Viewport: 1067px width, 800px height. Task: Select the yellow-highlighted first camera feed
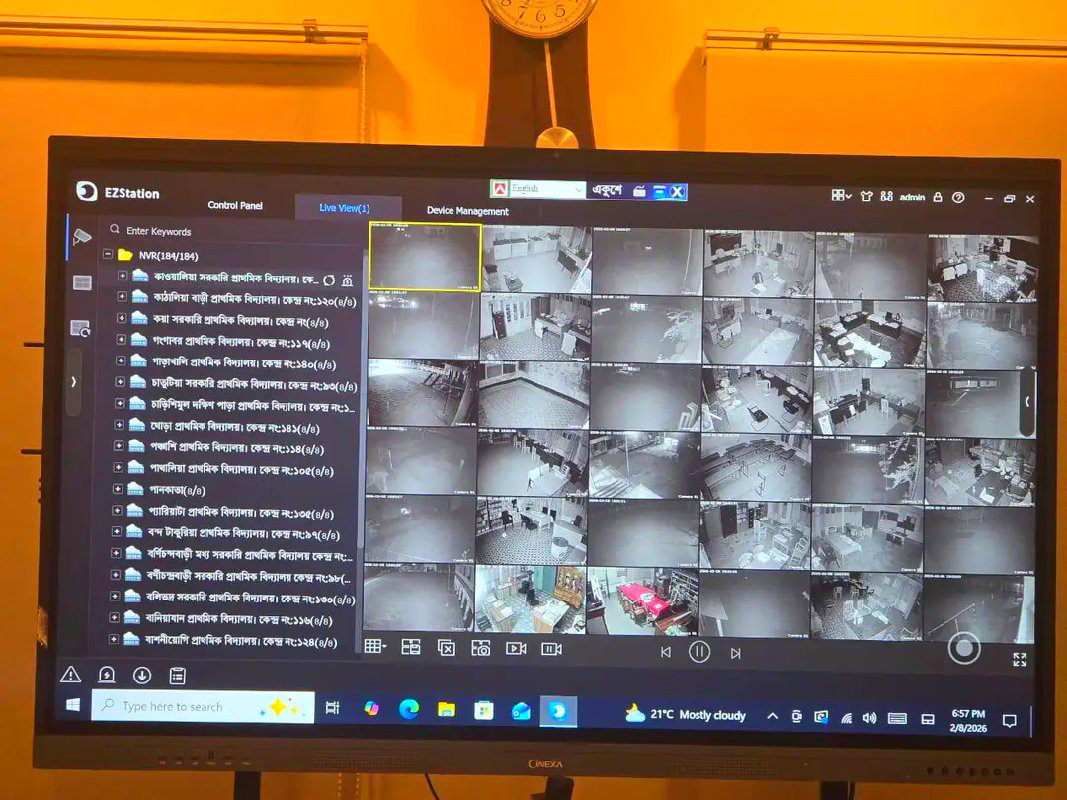pyautogui.click(x=425, y=257)
